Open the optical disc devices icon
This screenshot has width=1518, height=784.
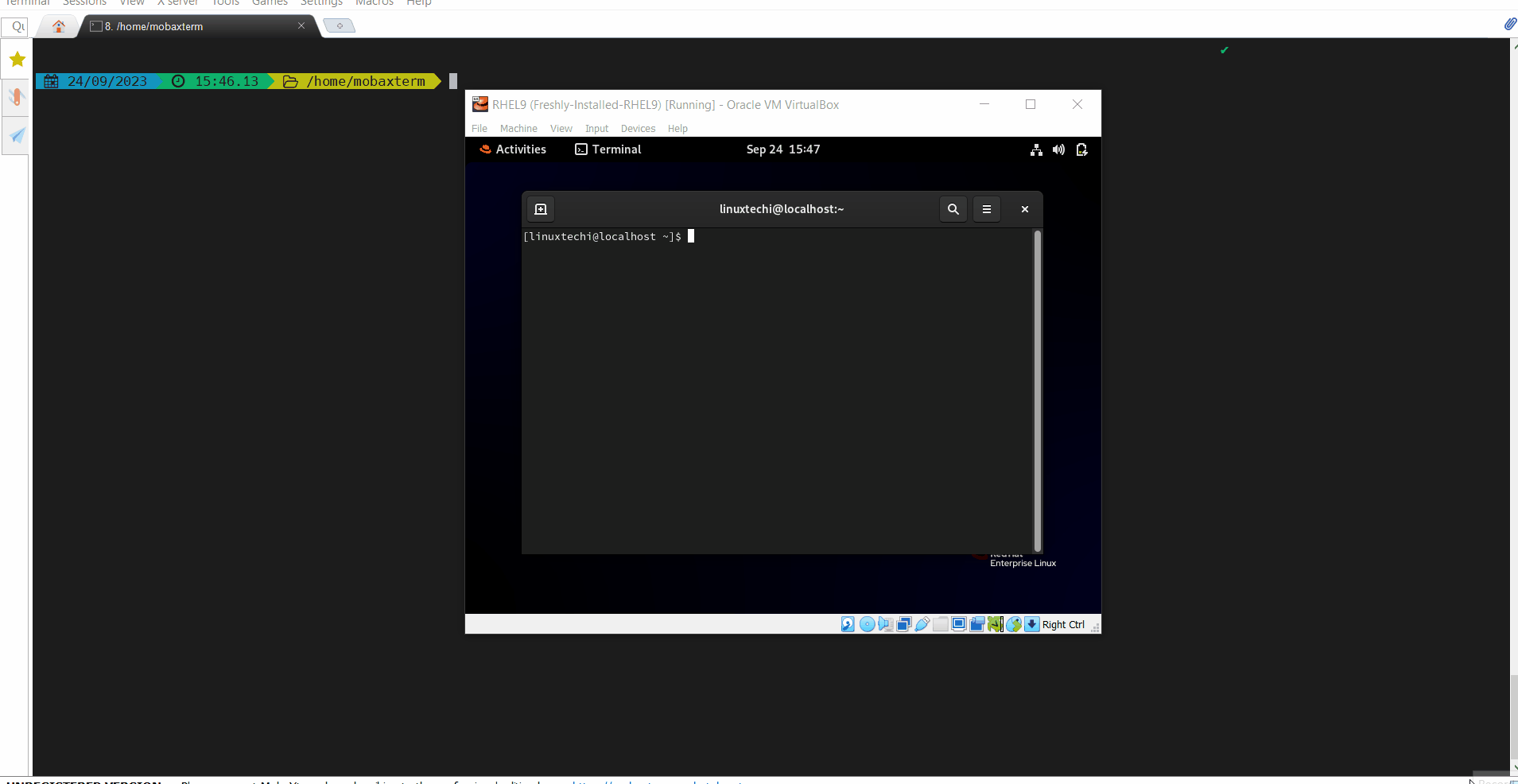[x=867, y=624]
